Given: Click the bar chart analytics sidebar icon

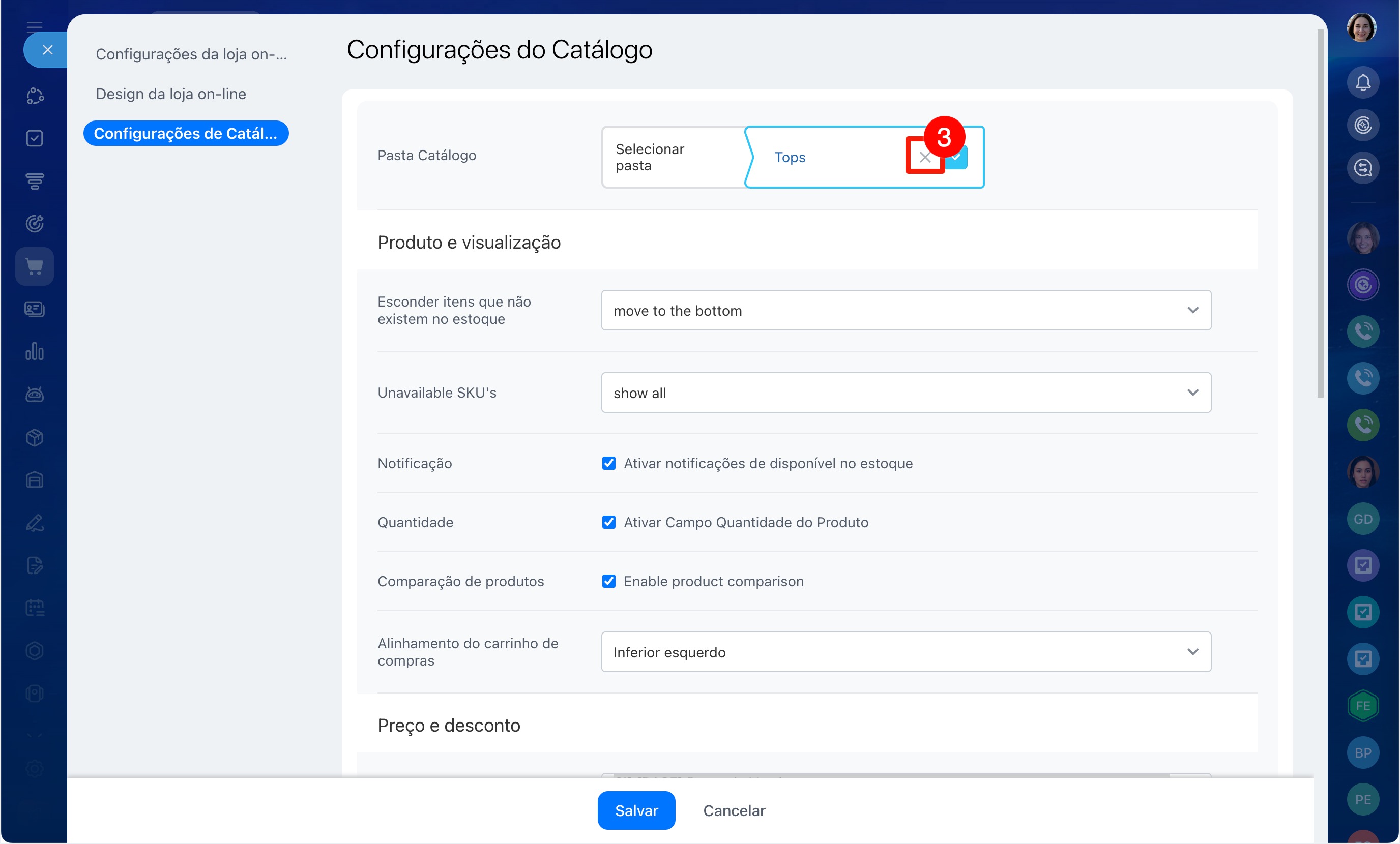Looking at the screenshot, I should 35,351.
